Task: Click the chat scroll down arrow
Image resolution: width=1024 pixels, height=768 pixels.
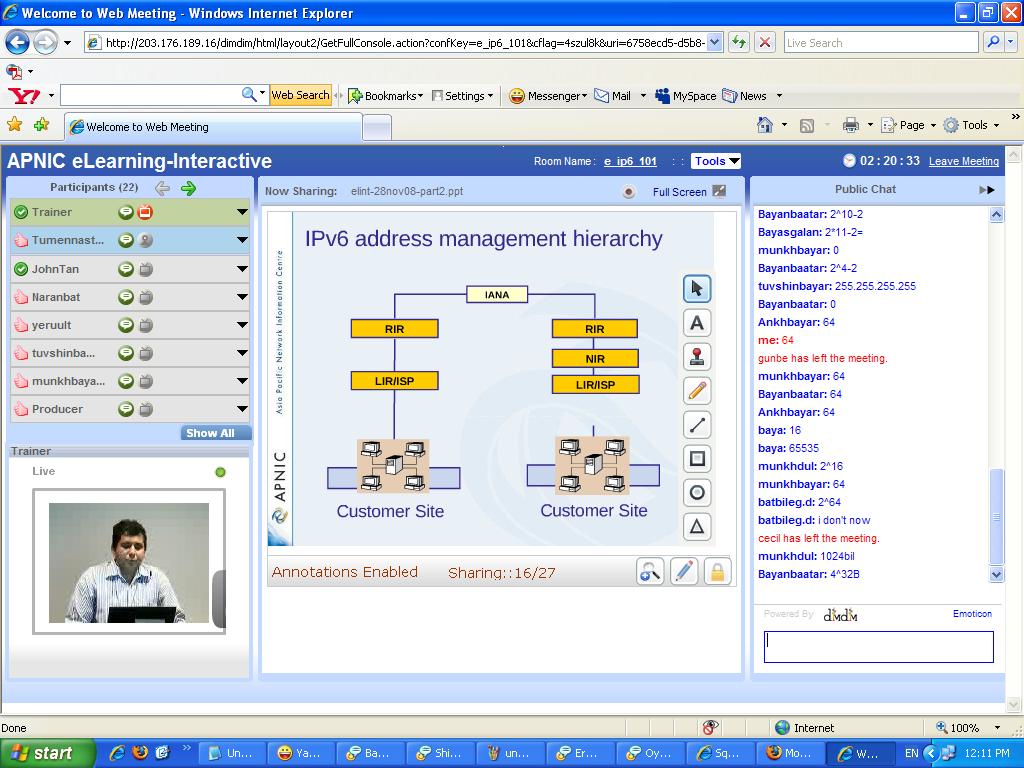Action: tap(996, 575)
